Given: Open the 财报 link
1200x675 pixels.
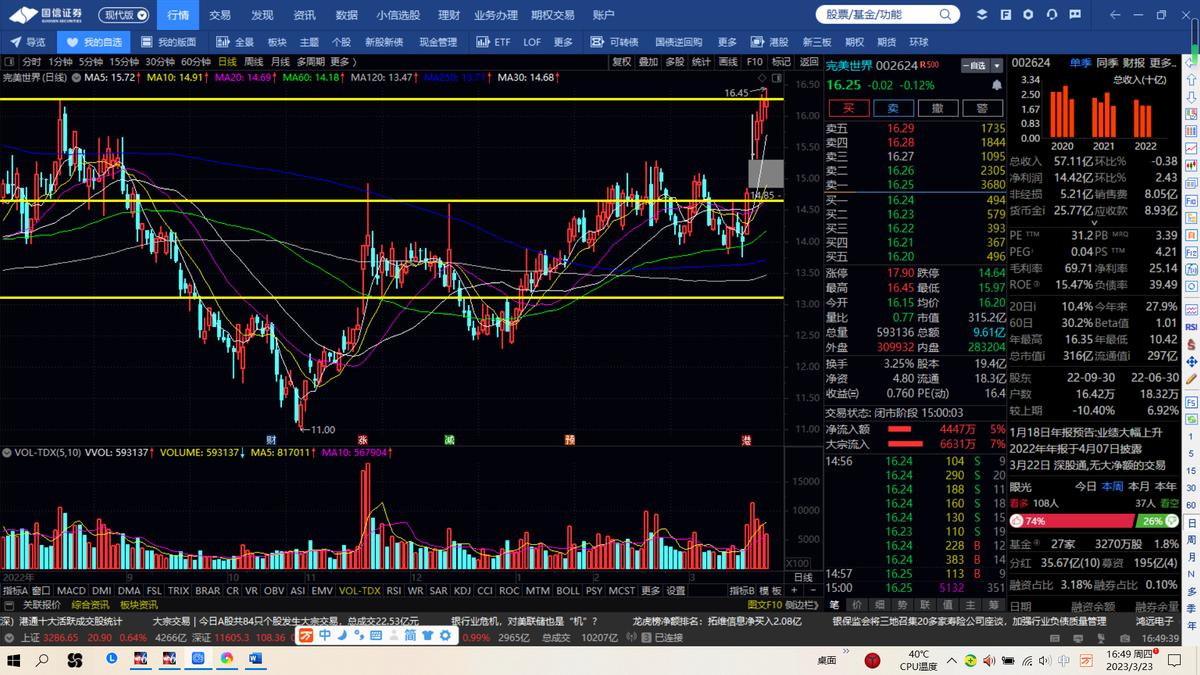Looking at the screenshot, I should tap(1133, 63).
